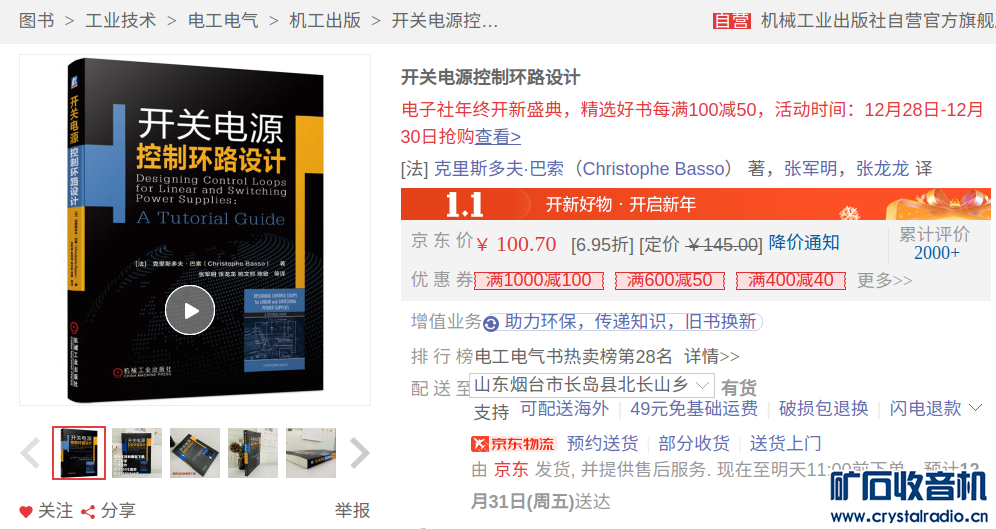
Task: Click the red 自营 badge icon
Action: tap(732, 21)
